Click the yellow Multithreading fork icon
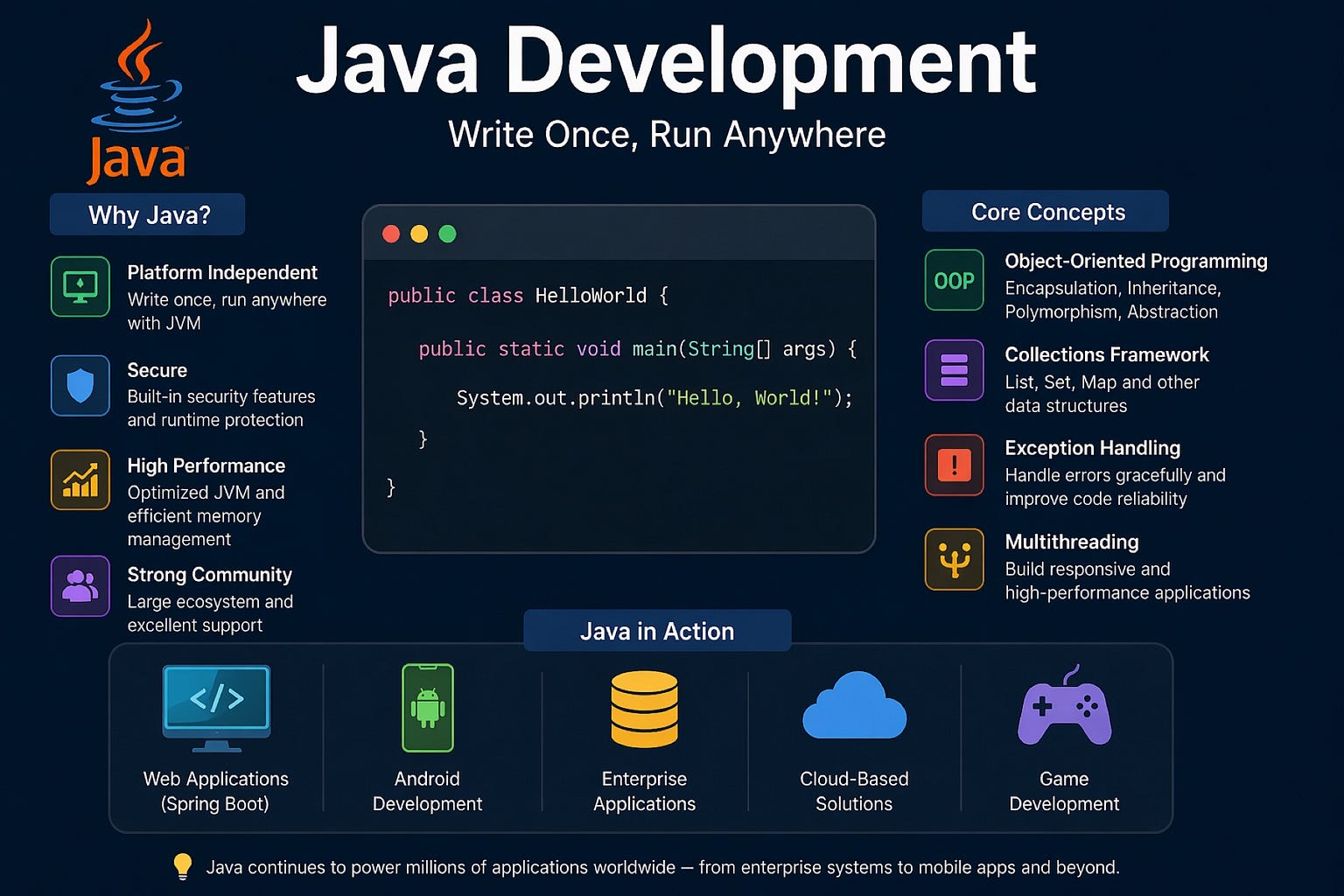This screenshot has width=1344, height=896. 955,559
